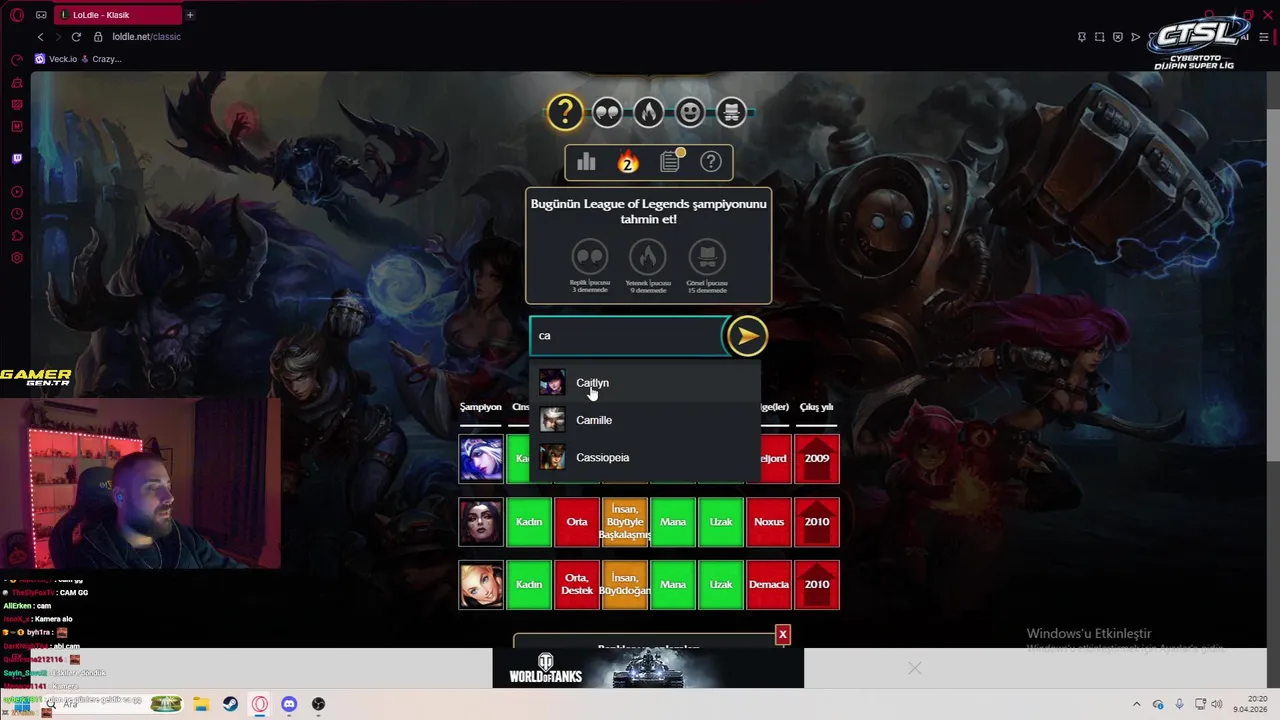
Task: Click the Replik ipucu quote clue button
Action: tap(590, 265)
